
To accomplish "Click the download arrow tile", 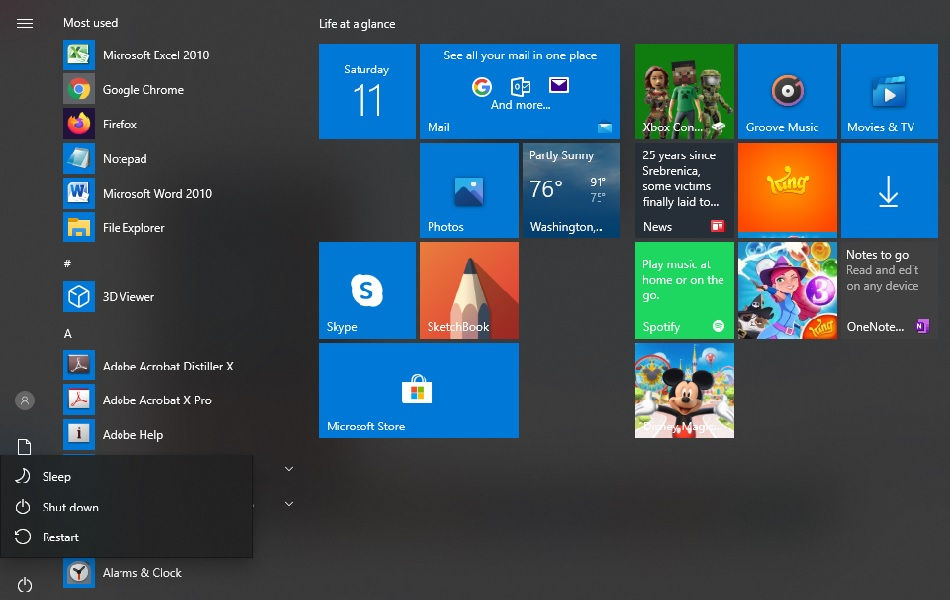I will (x=889, y=190).
